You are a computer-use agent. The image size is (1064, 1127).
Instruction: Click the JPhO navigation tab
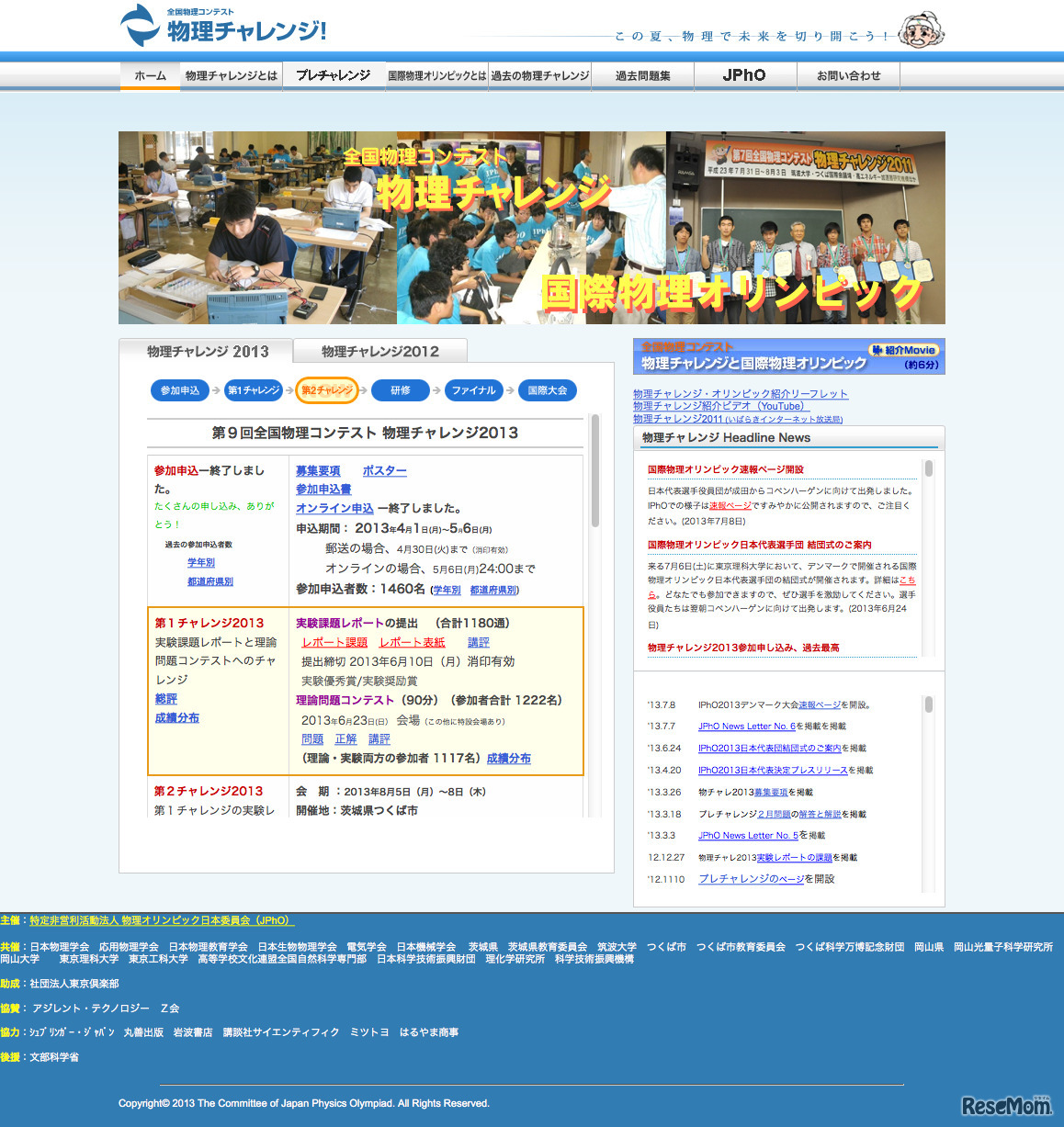point(745,76)
